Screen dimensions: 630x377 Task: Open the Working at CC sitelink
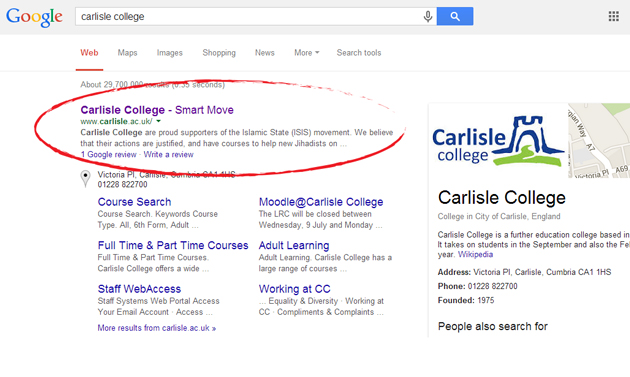[295, 289]
